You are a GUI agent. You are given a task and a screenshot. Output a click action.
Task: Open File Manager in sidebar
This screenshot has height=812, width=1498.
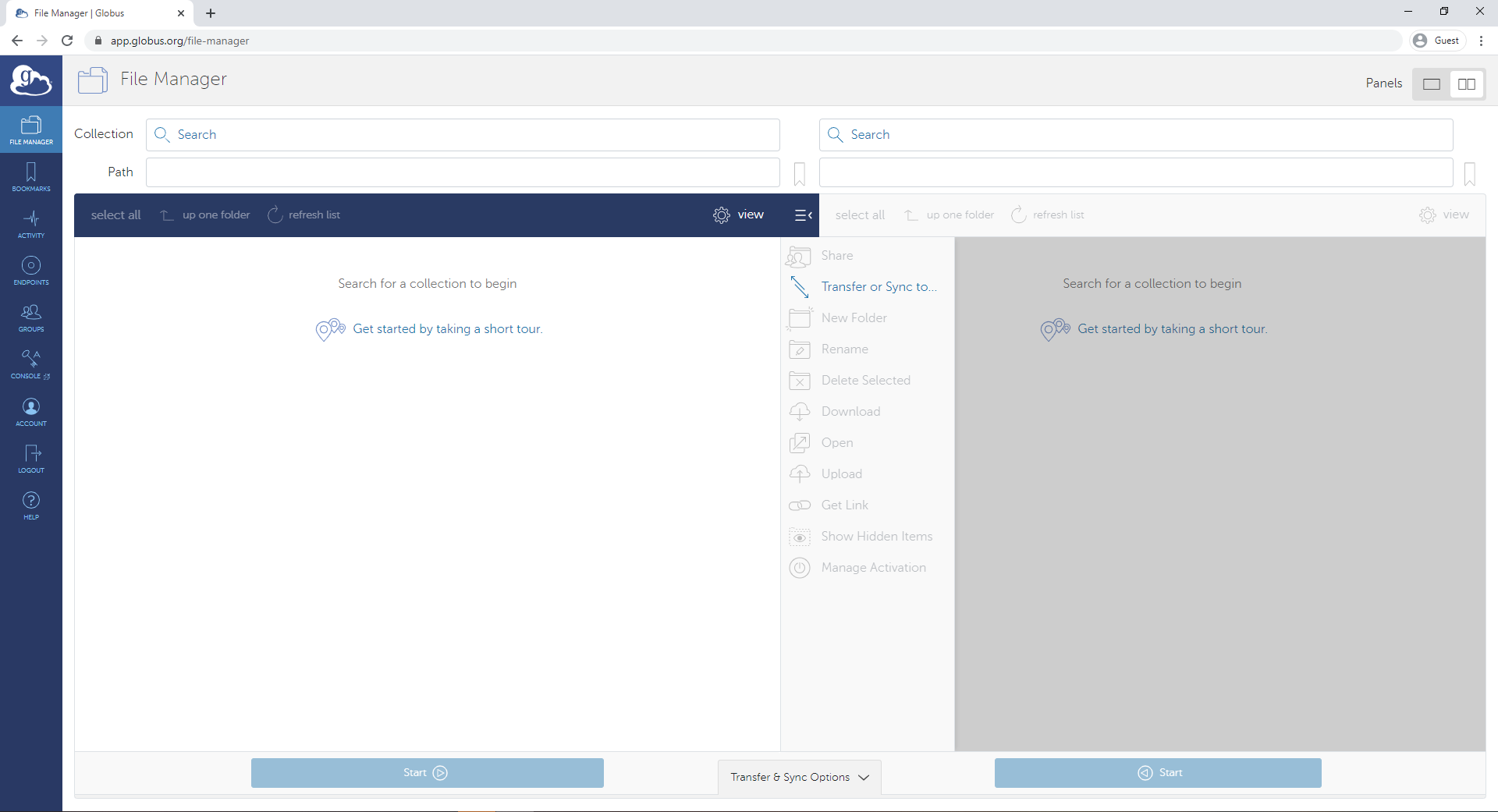tap(31, 130)
